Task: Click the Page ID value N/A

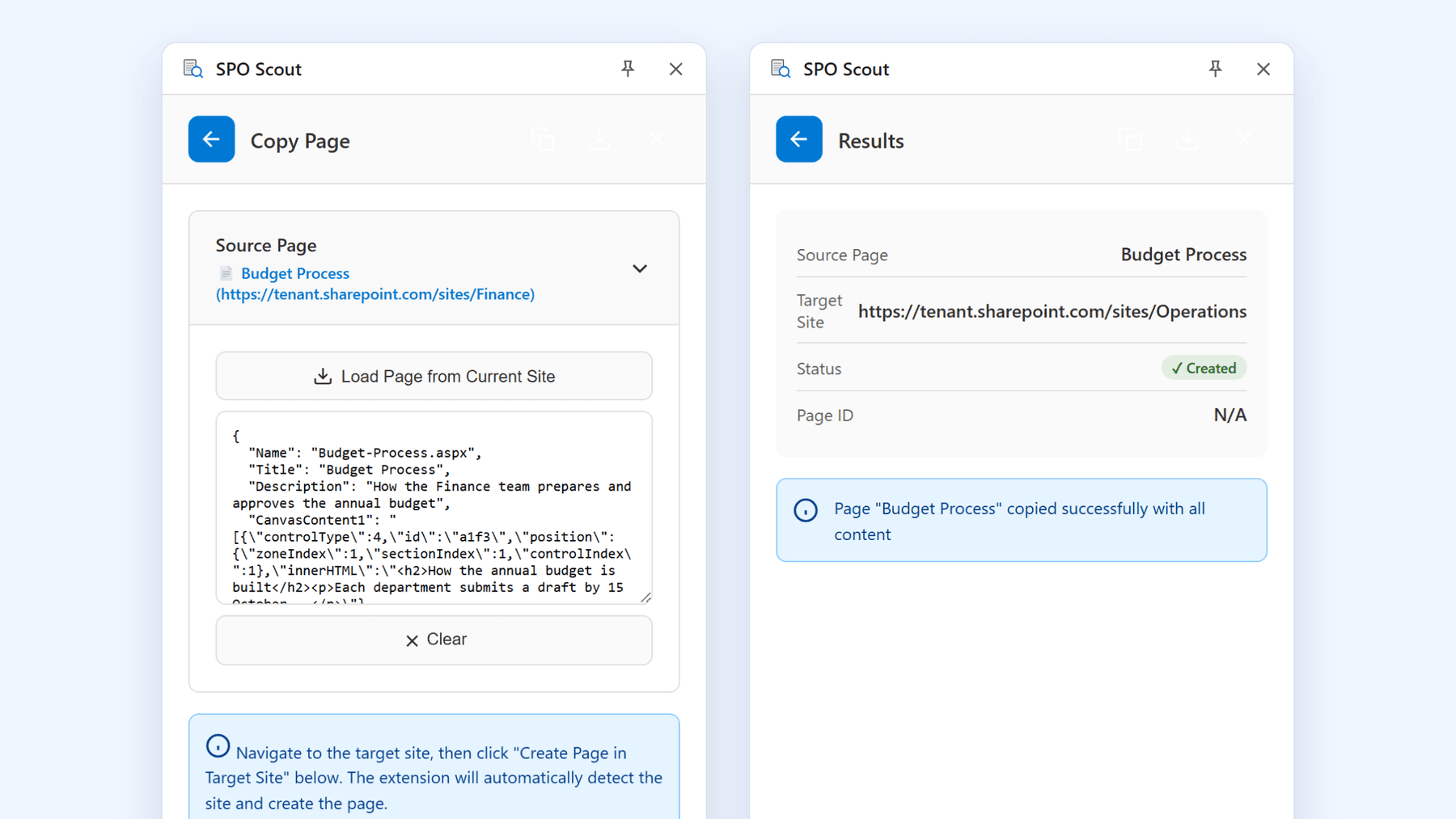Action: click(x=1230, y=415)
